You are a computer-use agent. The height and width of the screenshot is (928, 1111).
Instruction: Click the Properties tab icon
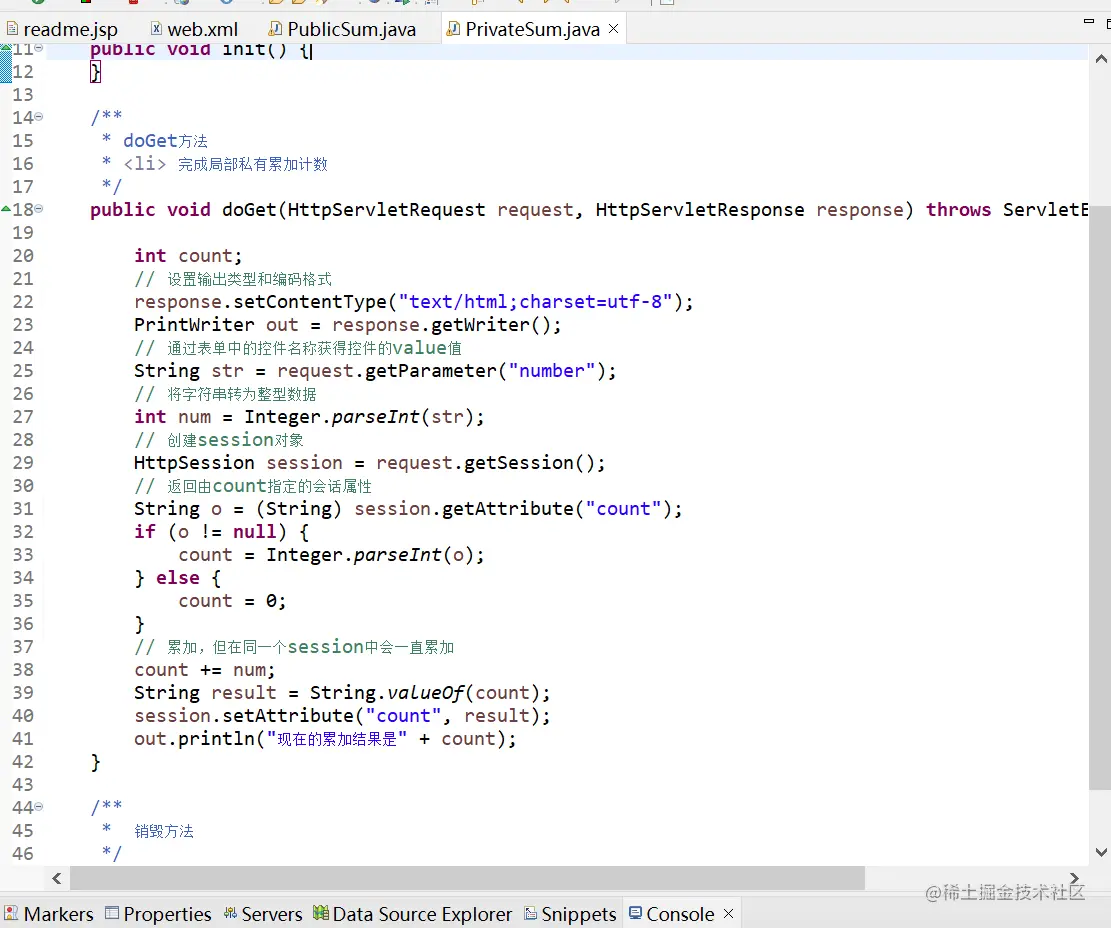tap(112, 913)
